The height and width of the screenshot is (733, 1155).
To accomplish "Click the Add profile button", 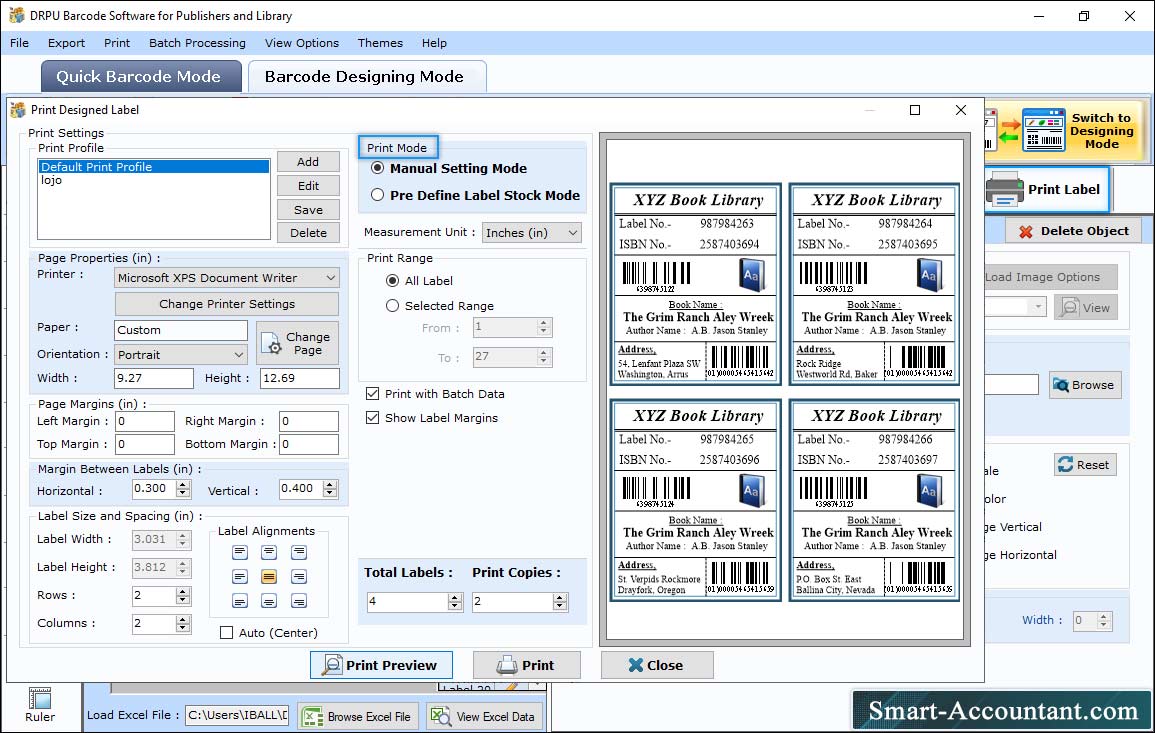I will point(308,162).
